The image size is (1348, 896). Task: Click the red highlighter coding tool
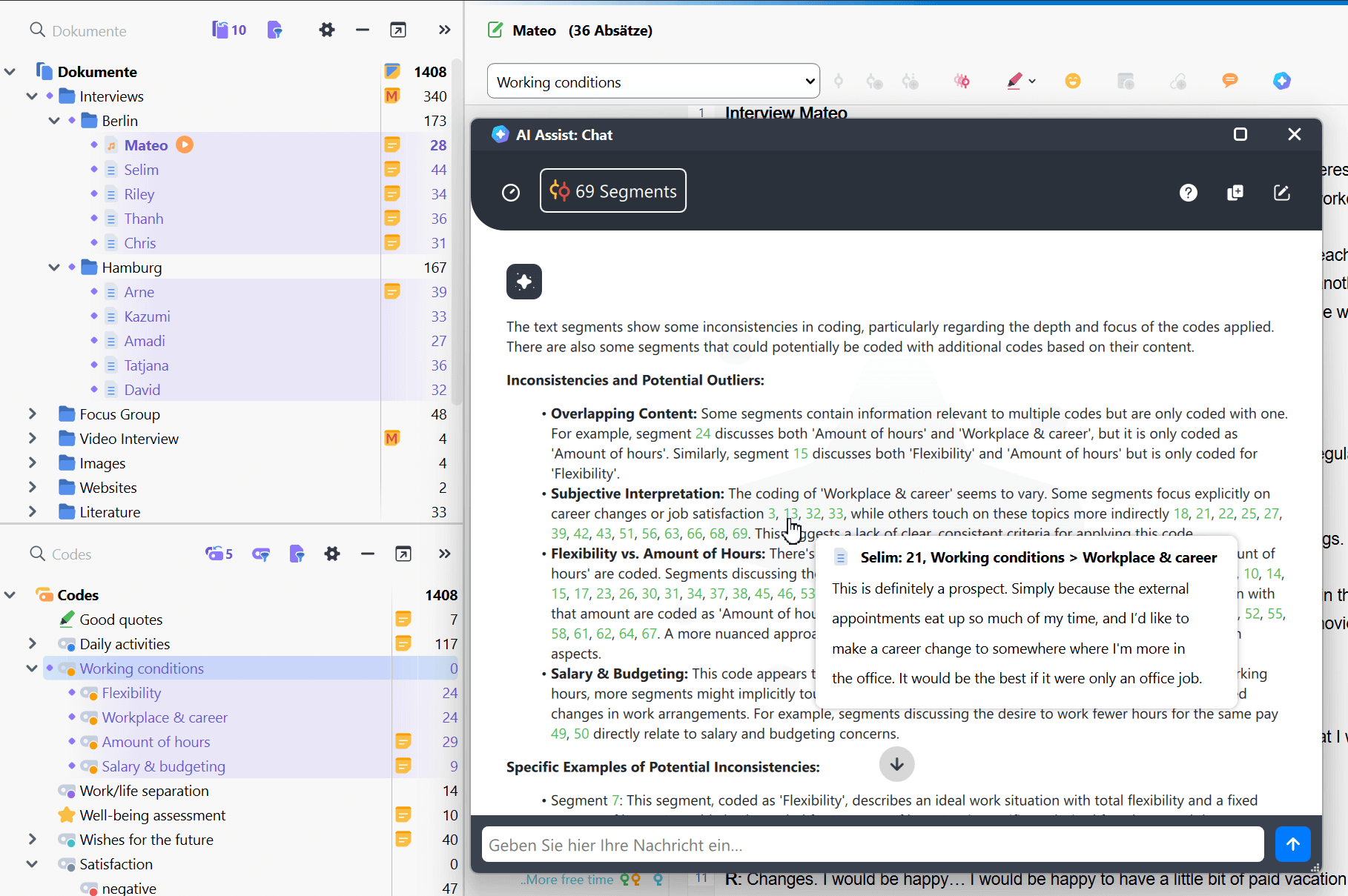click(1014, 82)
